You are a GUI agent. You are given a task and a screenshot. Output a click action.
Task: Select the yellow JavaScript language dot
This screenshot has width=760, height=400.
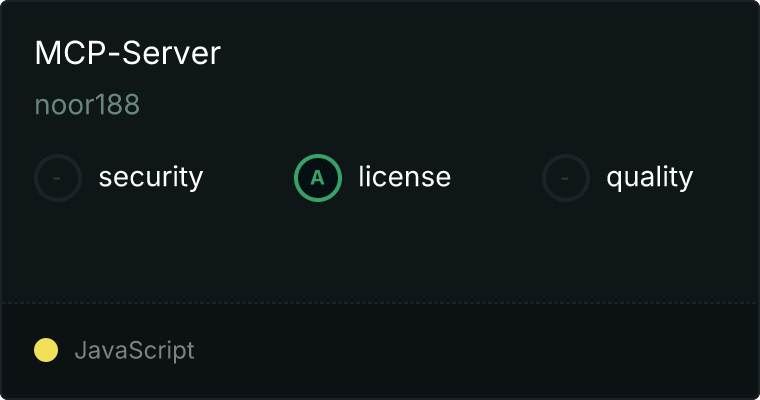pyautogui.click(x=46, y=350)
